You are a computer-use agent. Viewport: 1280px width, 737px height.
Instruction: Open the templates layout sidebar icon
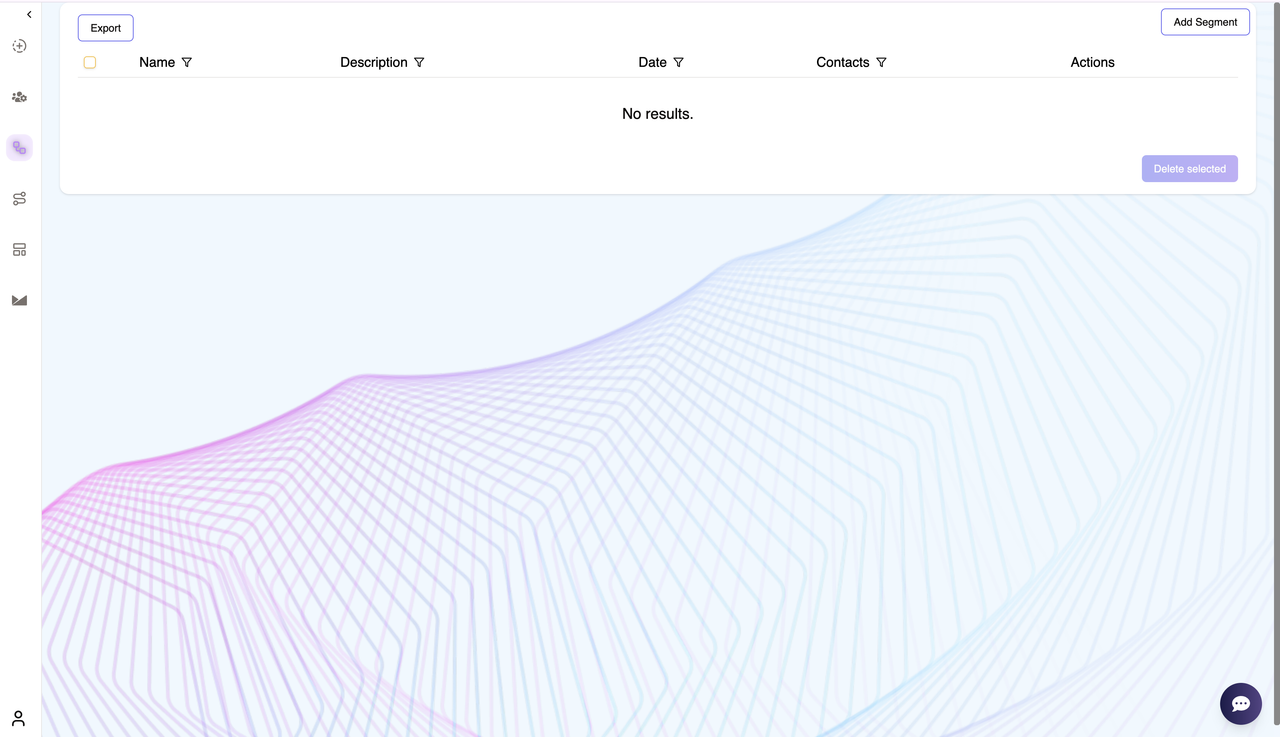[x=19, y=250]
